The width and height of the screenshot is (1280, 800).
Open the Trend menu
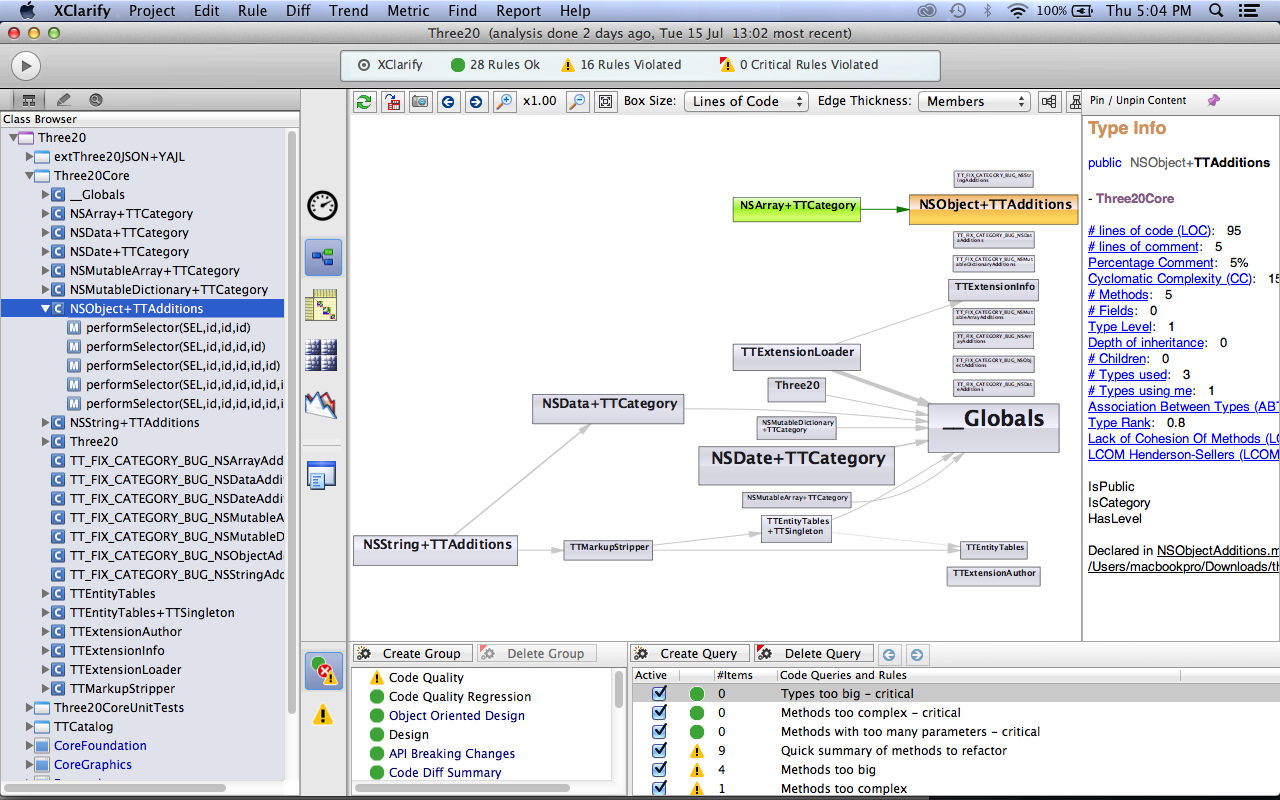point(350,11)
